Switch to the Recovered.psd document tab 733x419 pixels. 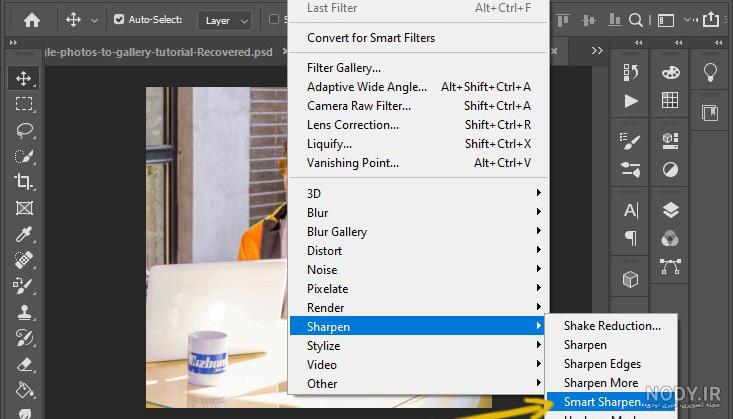(x=159, y=52)
